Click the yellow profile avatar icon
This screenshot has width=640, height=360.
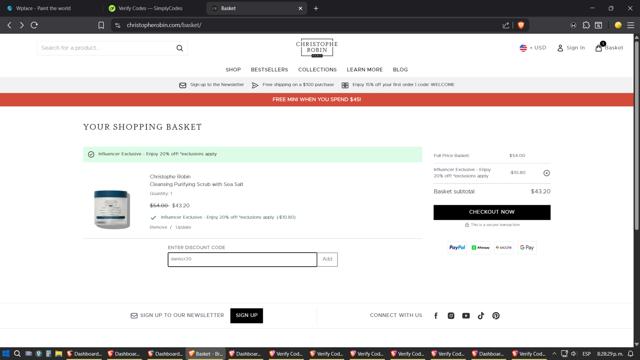pyautogui.click(x=618, y=25)
